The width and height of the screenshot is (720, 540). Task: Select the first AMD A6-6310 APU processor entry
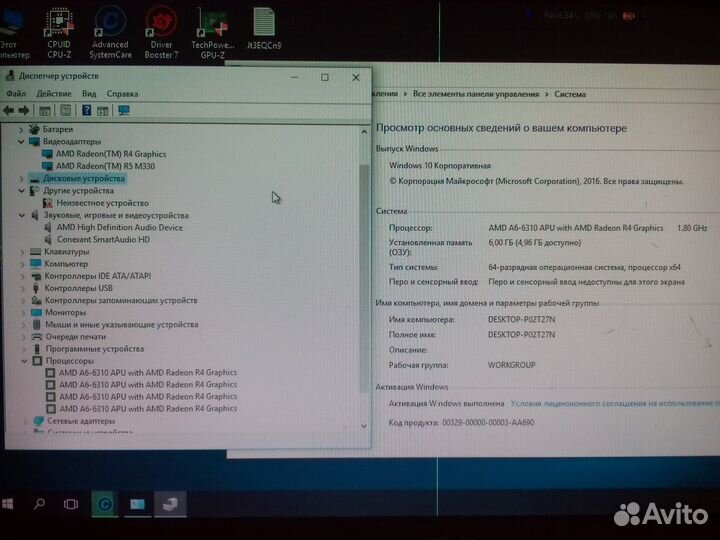(148, 372)
